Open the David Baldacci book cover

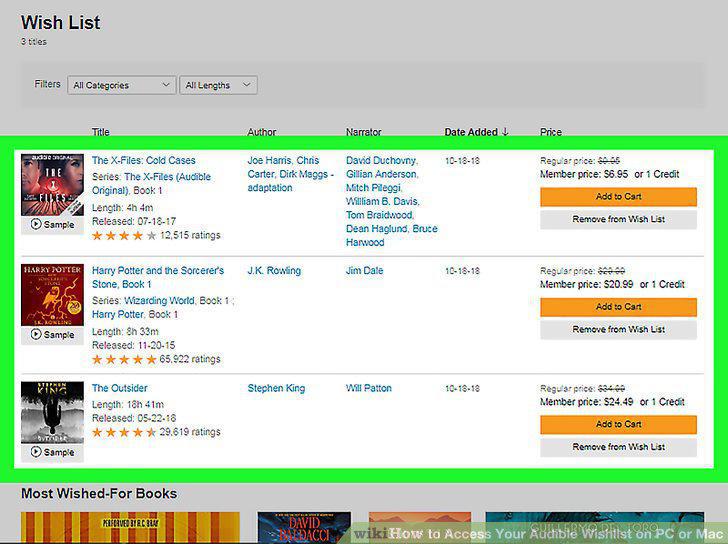(304, 527)
